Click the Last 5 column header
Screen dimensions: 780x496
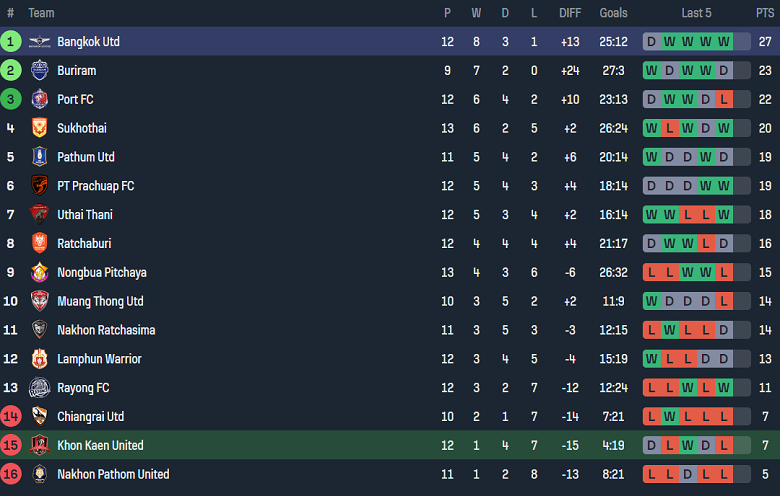[x=696, y=13]
